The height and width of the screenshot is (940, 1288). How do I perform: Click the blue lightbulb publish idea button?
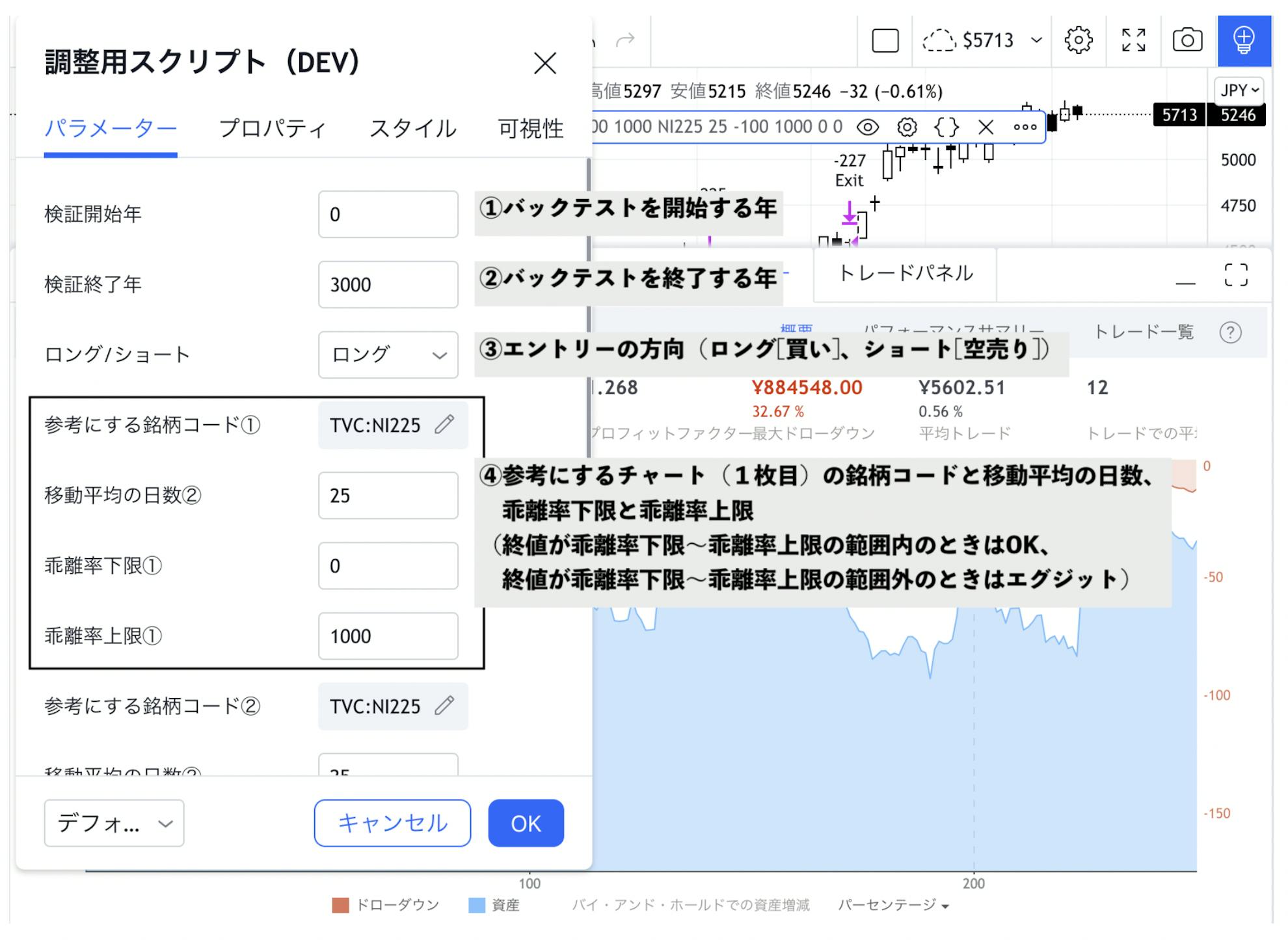pos(1244,41)
